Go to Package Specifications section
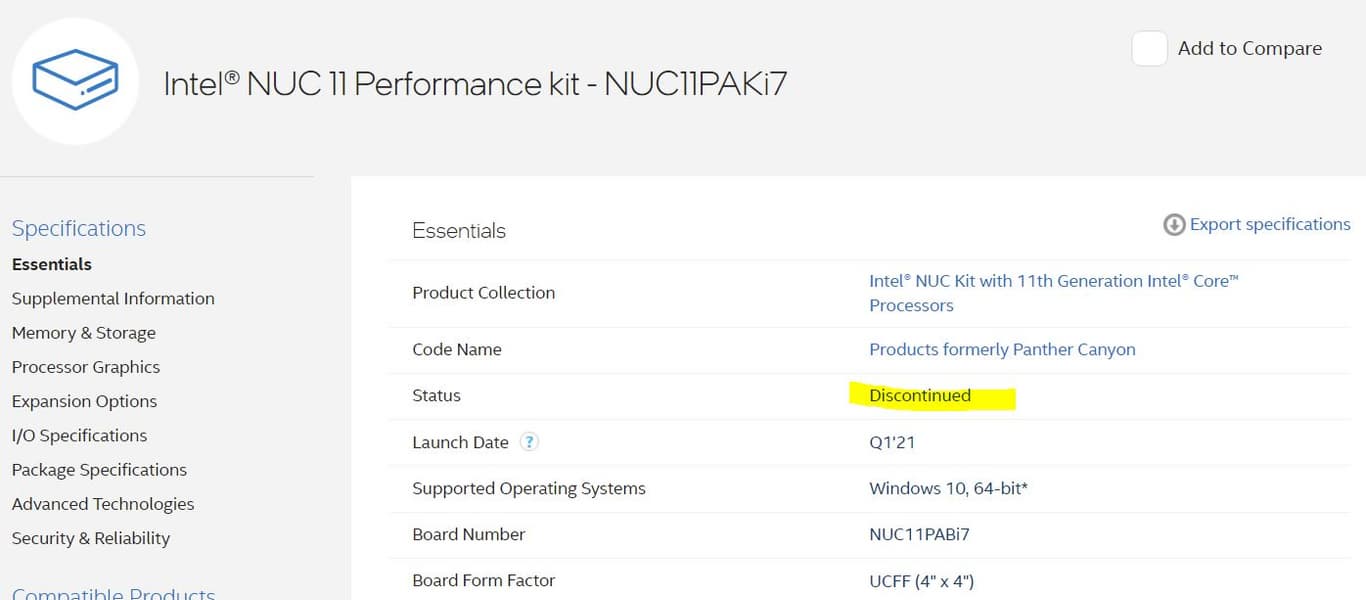This screenshot has height=600, width=1366. (99, 470)
